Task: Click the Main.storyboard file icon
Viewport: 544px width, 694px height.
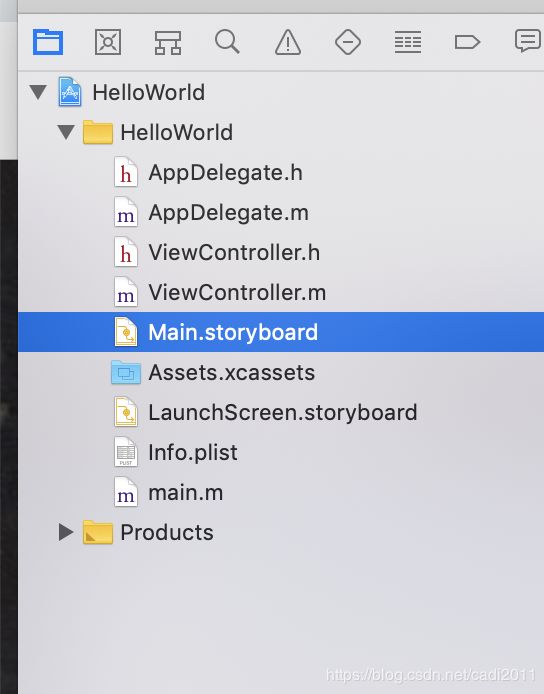Action: pyautogui.click(x=126, y=332)
